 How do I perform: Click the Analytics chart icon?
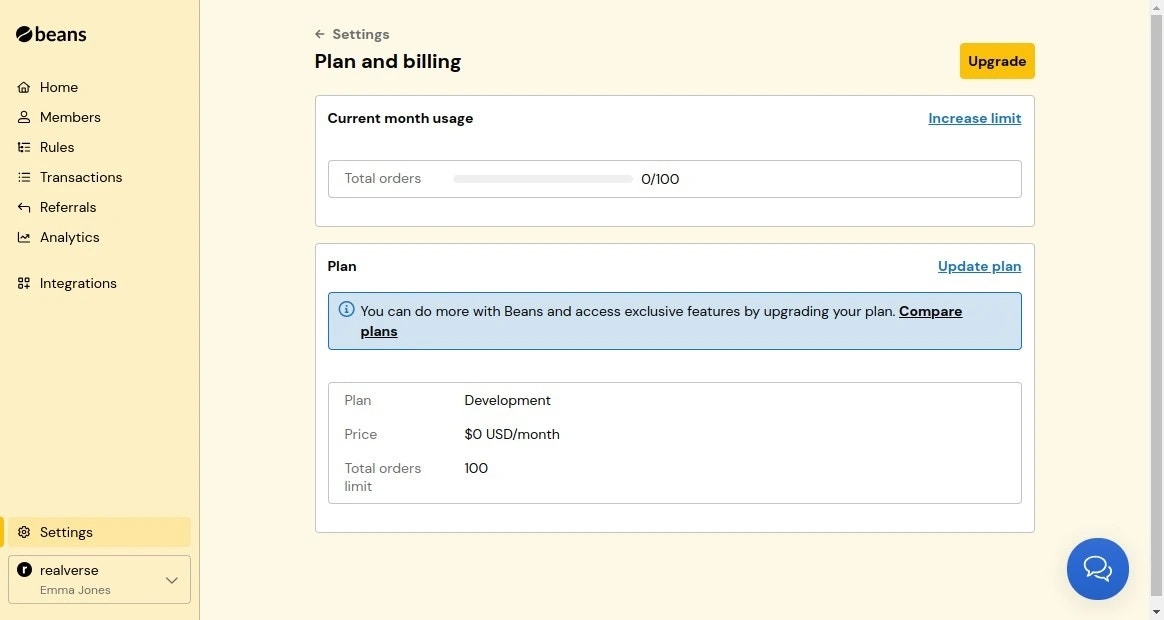tap(24, 238)
